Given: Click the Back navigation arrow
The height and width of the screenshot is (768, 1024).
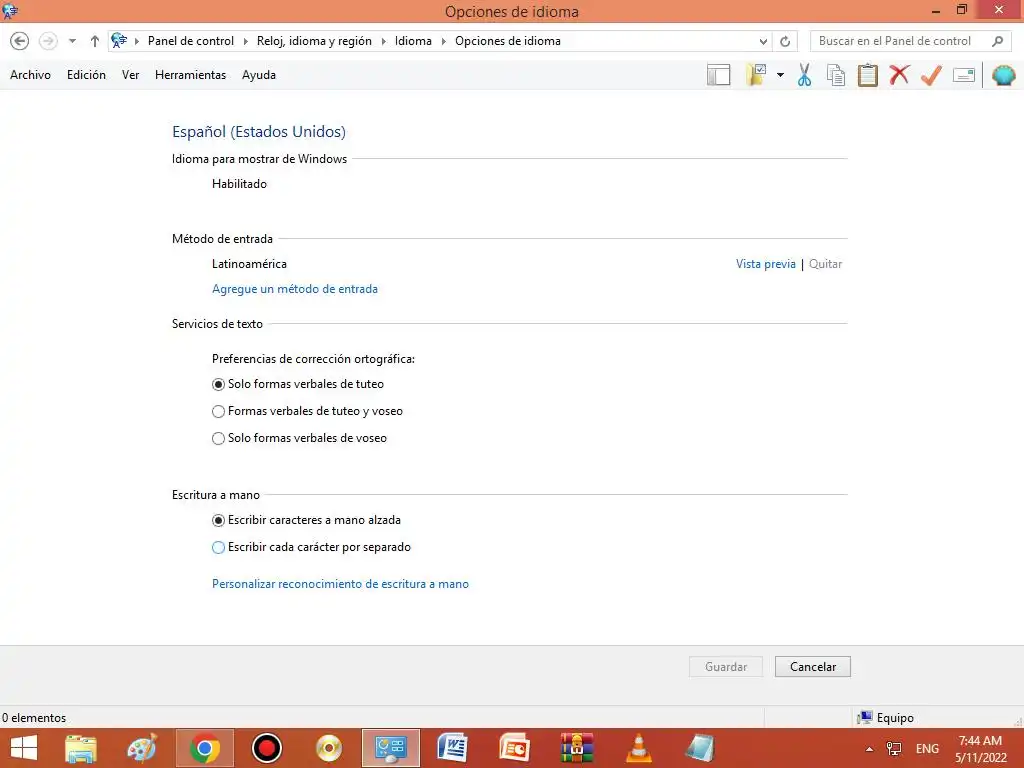Looking at the screenshot, I should [20, 41].
